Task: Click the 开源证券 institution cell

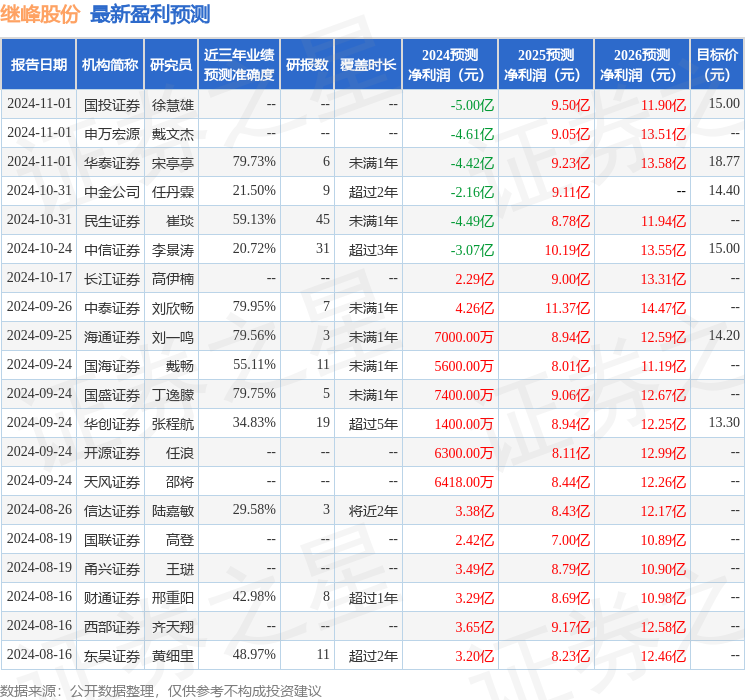Action: coord(112,453)
